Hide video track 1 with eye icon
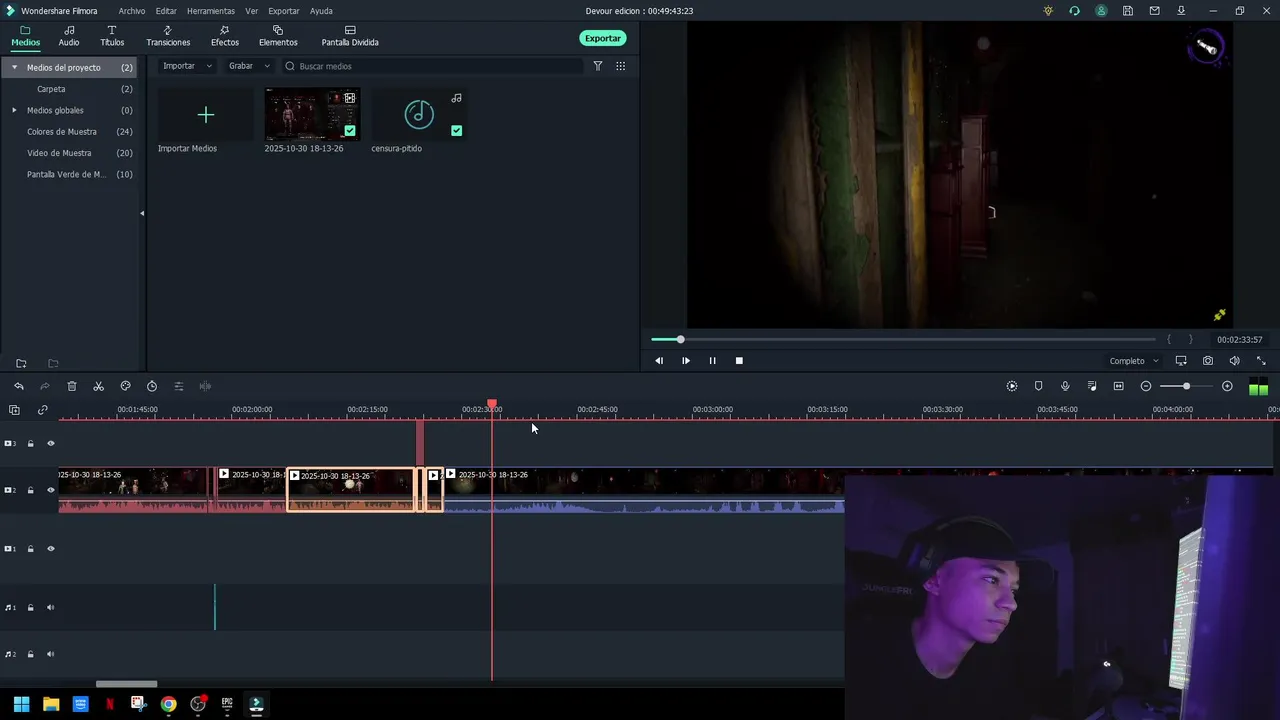Screen dimensions: 1280x720 [51, 549]
